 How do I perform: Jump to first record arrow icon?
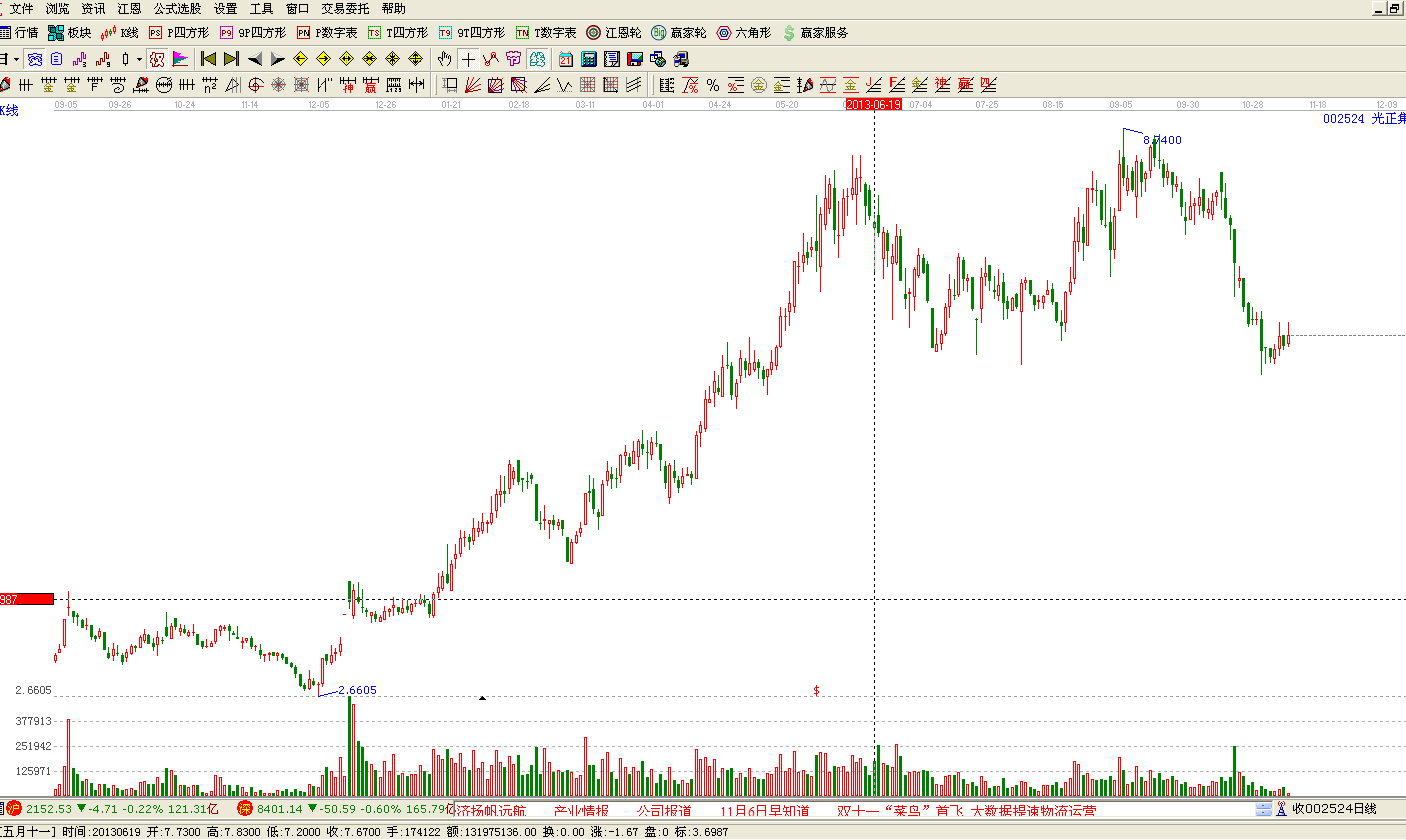click(x=208, y=59)
